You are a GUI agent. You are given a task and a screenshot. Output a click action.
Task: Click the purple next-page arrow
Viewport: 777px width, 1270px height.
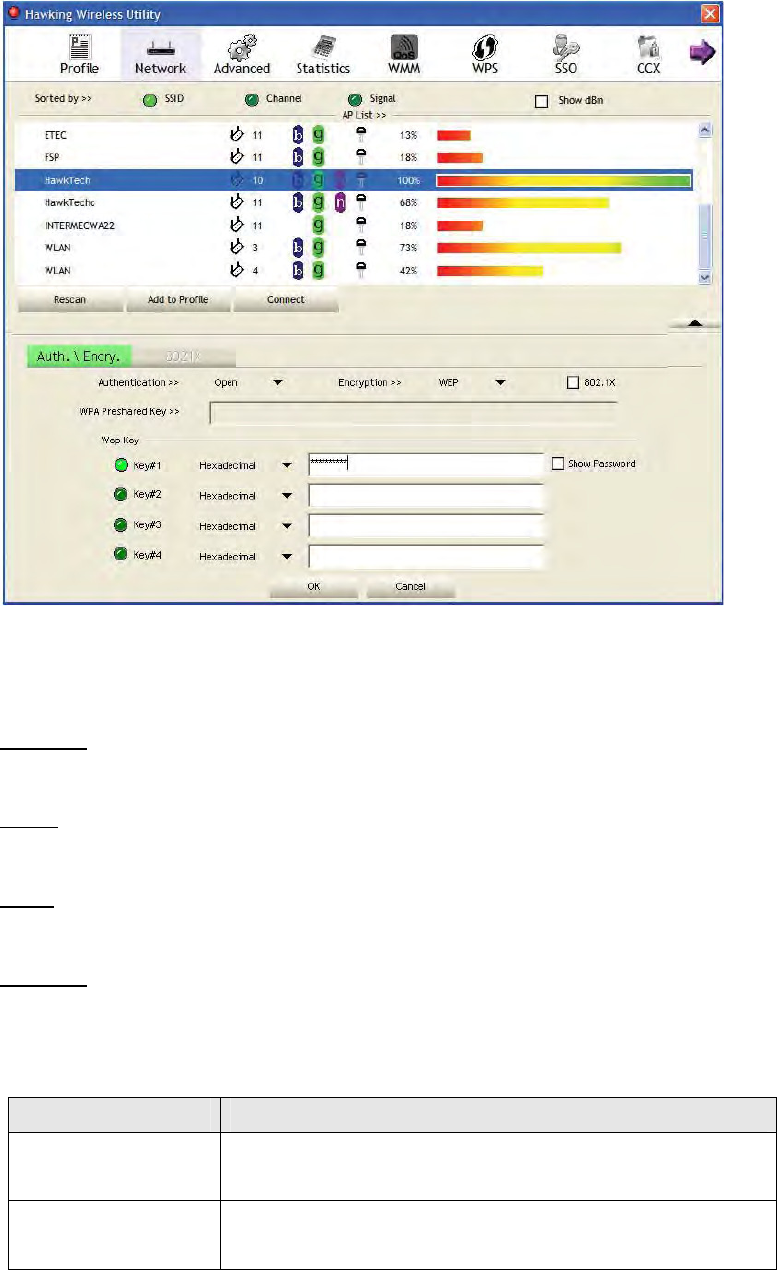click(x=703, y=52)
